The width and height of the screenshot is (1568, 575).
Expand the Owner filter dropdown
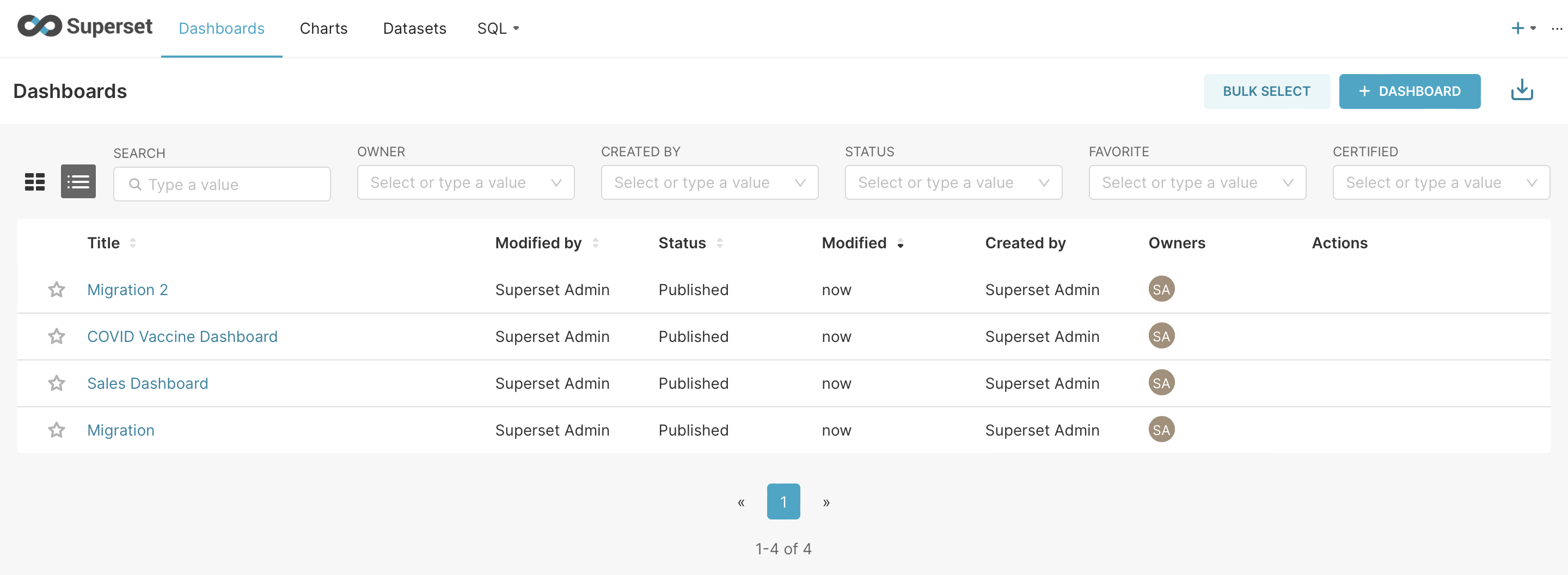465,182
